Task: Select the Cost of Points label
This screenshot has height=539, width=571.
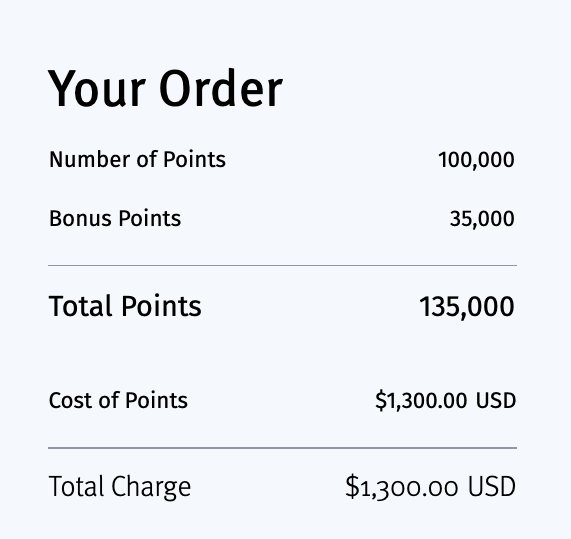Action: (118, 400)
